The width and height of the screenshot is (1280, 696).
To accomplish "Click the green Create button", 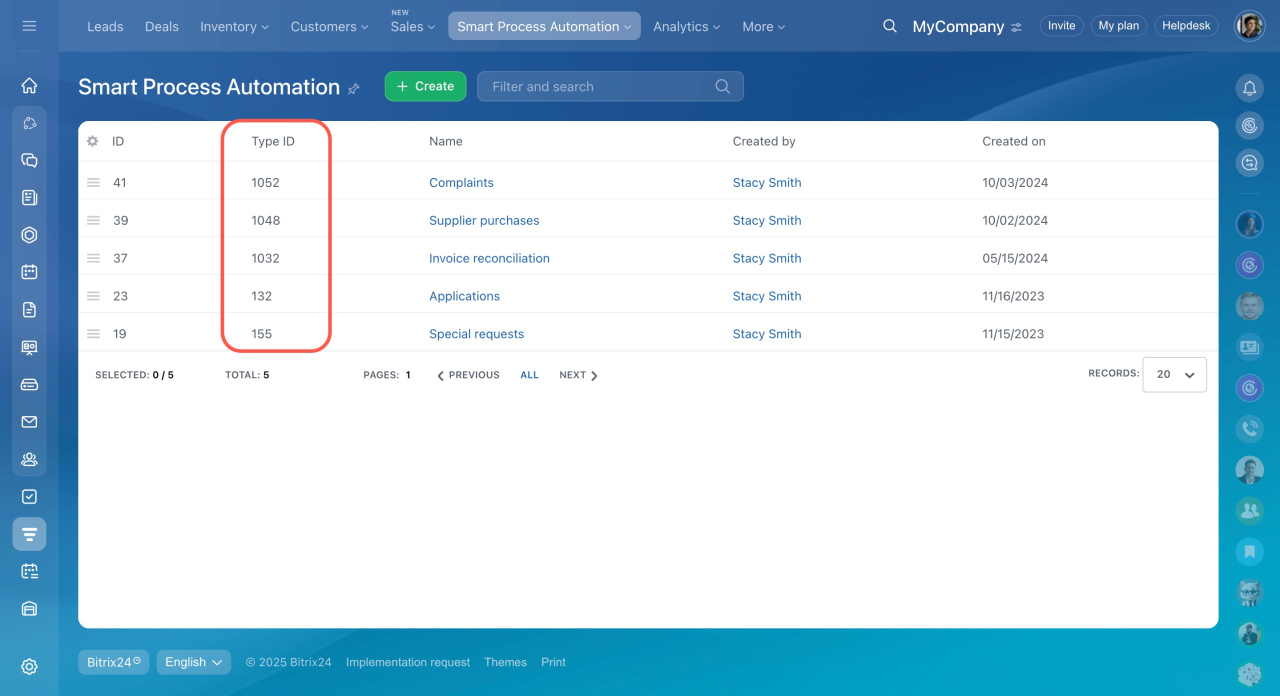I will click(x=425, y=87).
